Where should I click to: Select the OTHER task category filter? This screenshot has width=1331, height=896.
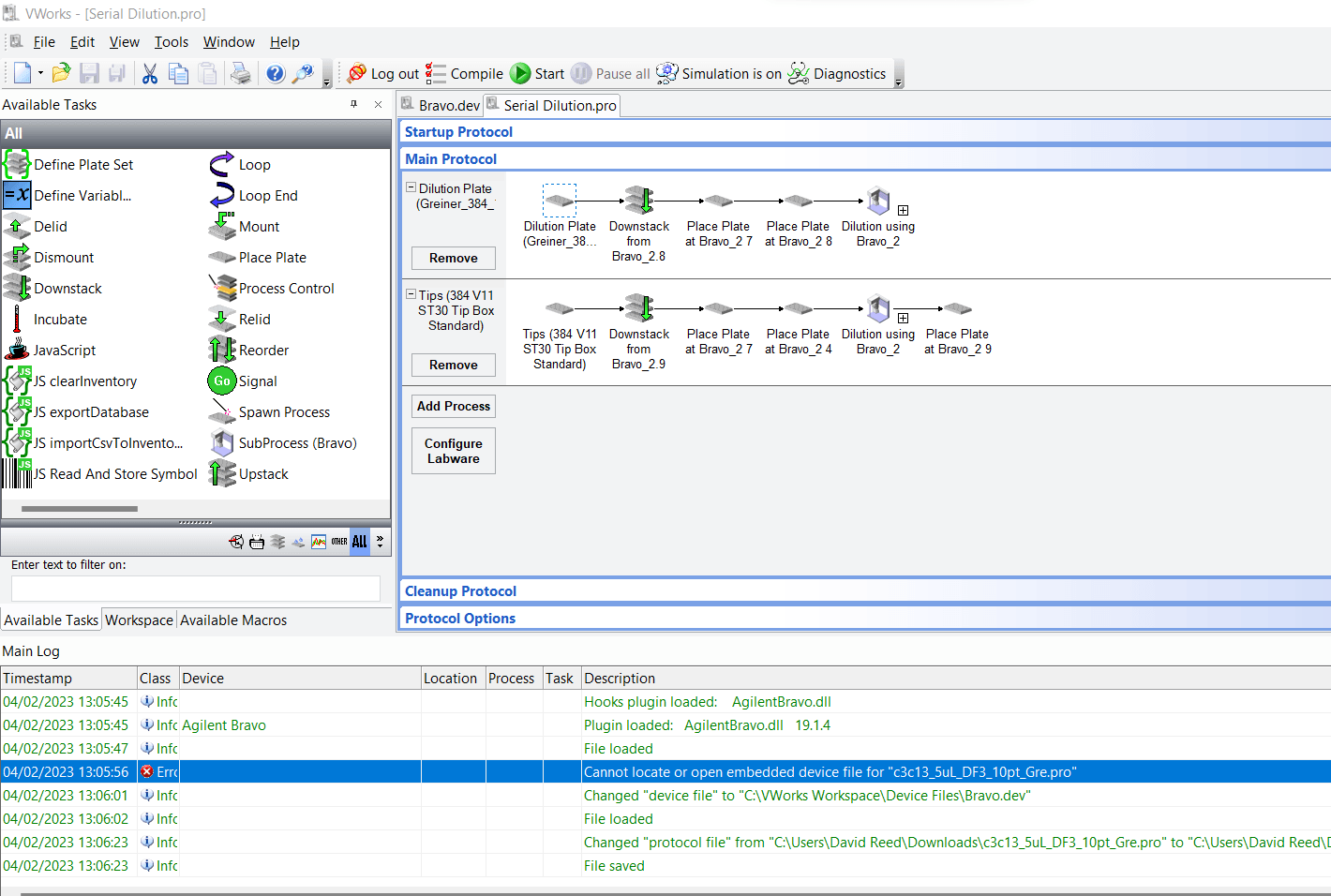(x=339, y=542)
